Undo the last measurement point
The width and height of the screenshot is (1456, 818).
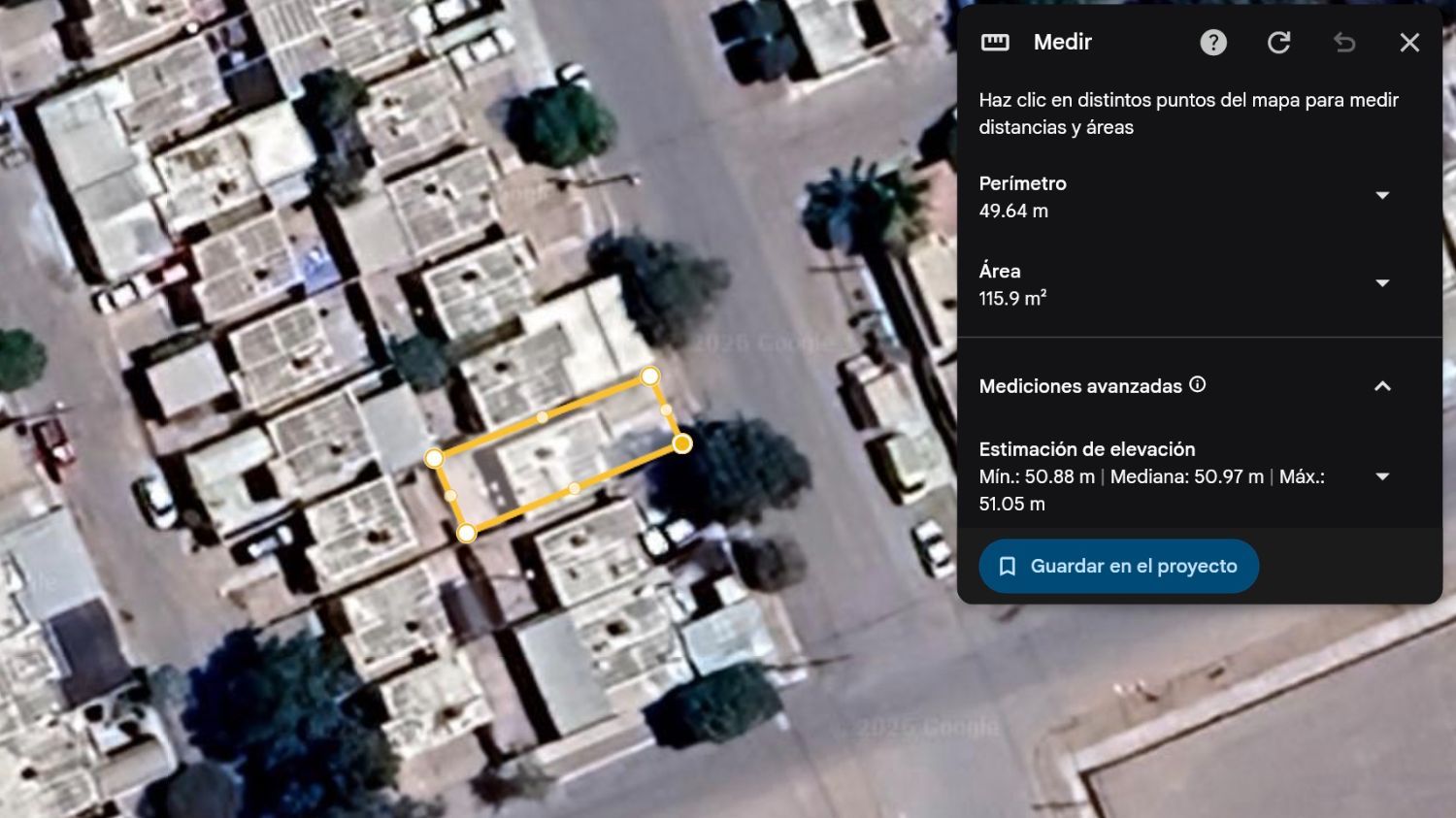coord(1344,43)
